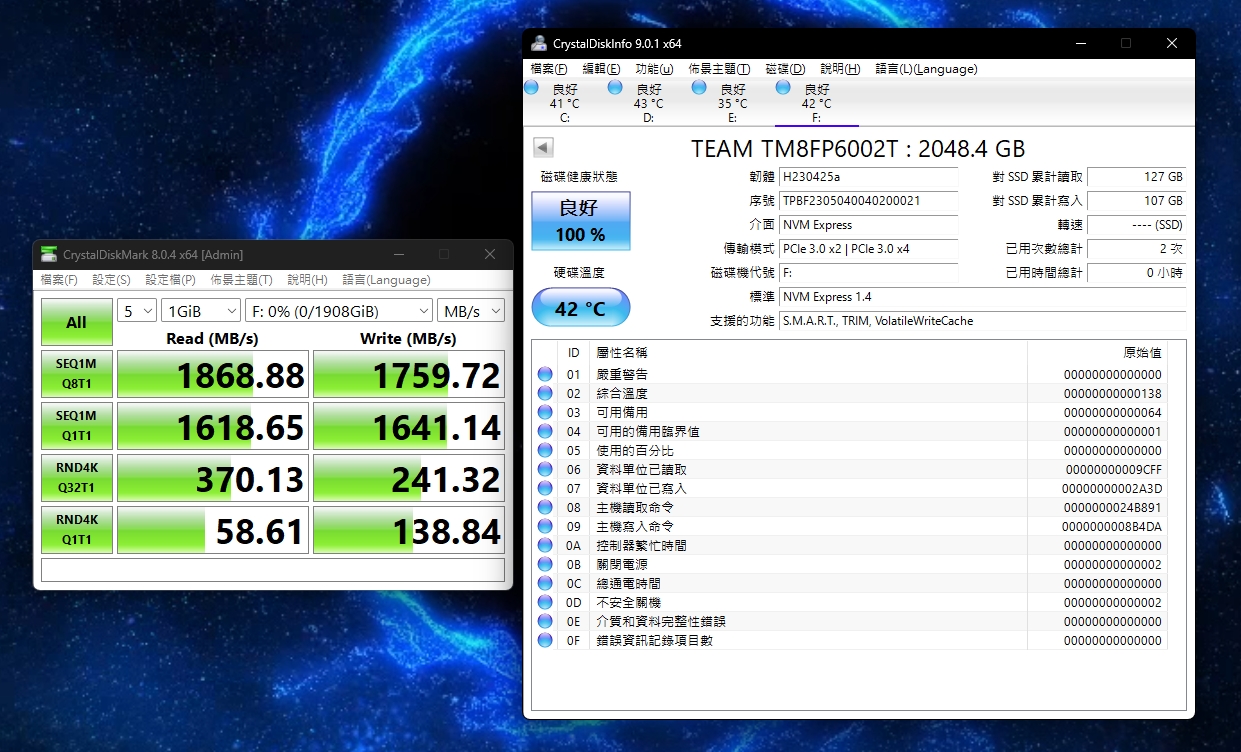Open 檔案(F) menu in CrystalDiskInfo
The width and height of the screenshot is (1241, 752).
click(549, 69)
